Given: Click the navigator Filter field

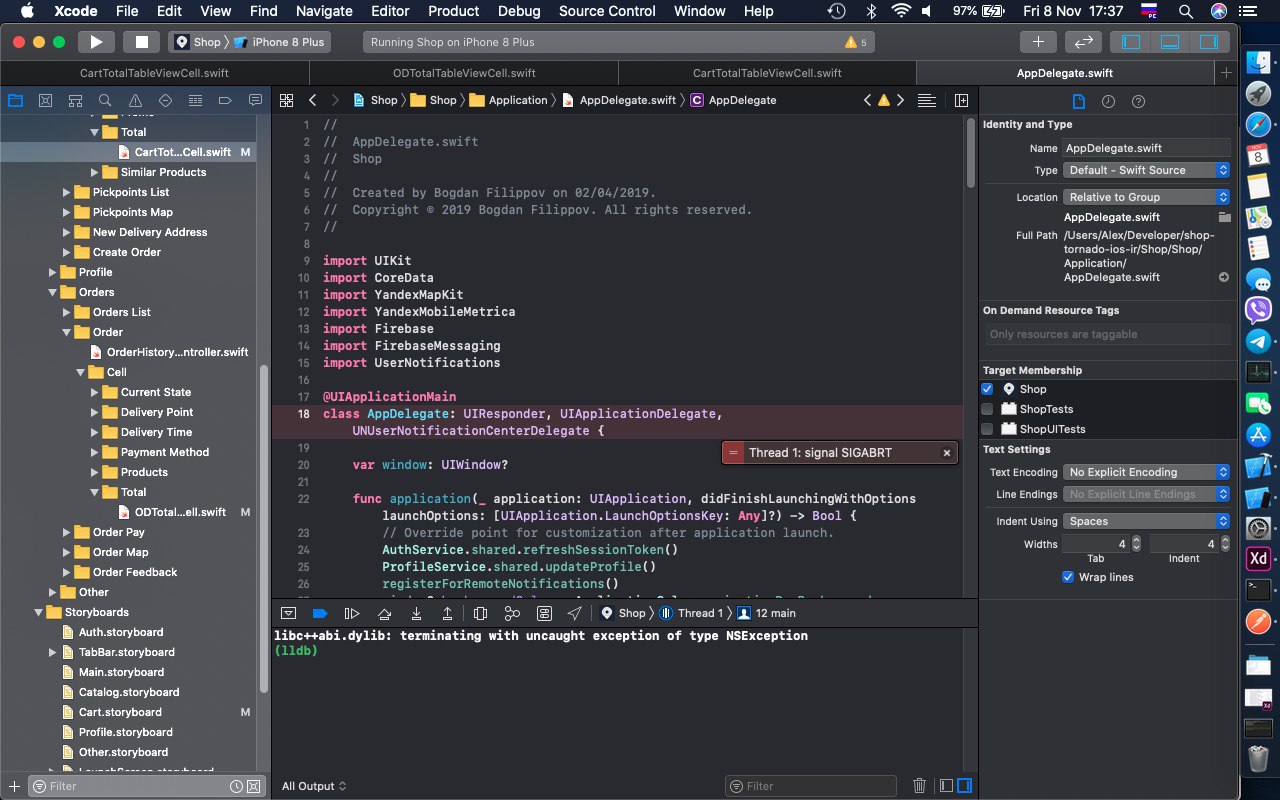Looking at the screenshot, I should (x=146, y=786).
